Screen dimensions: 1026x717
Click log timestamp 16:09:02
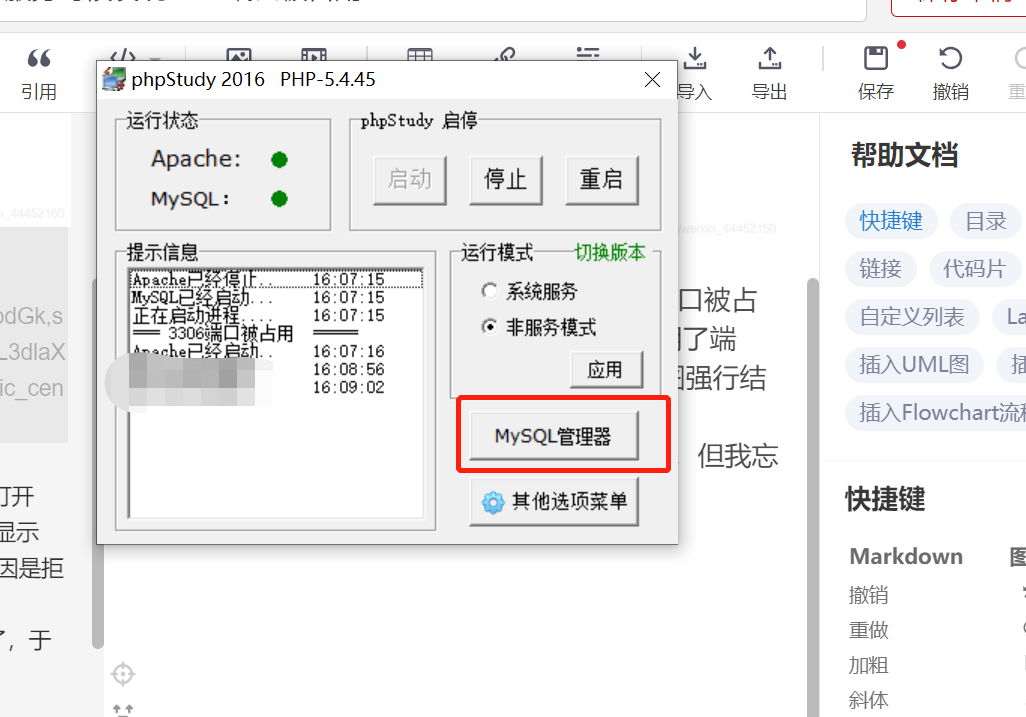point(348,387)
